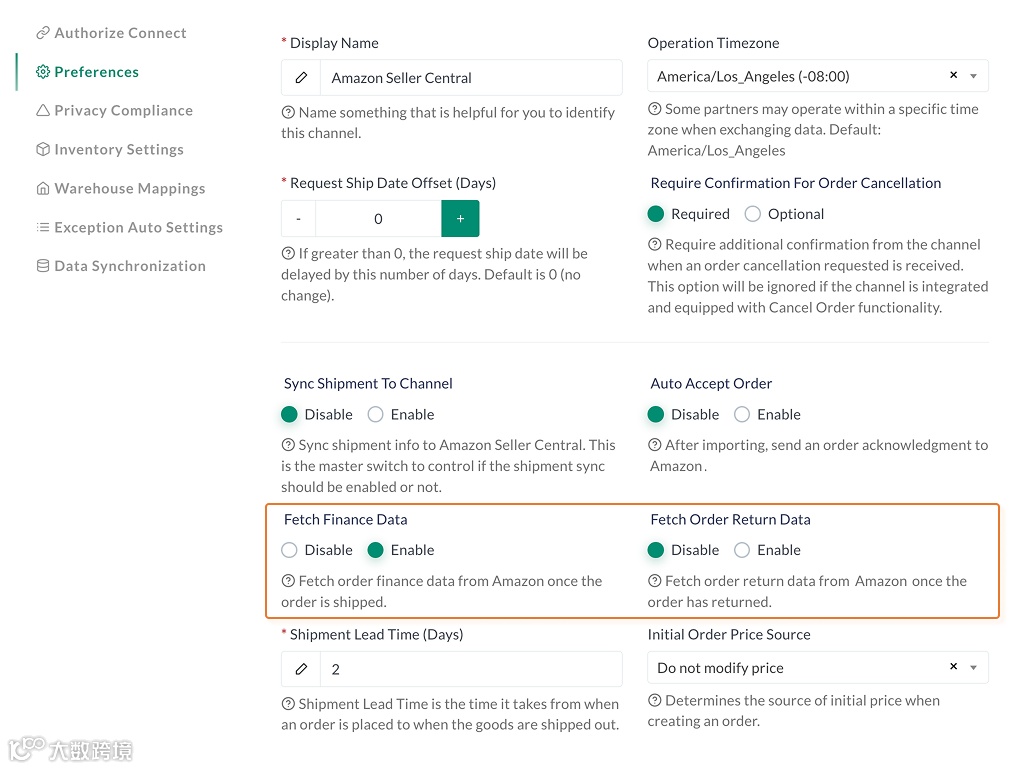
Task: Go to Warehouse Mappings section
Action: (x=129, y=189)
